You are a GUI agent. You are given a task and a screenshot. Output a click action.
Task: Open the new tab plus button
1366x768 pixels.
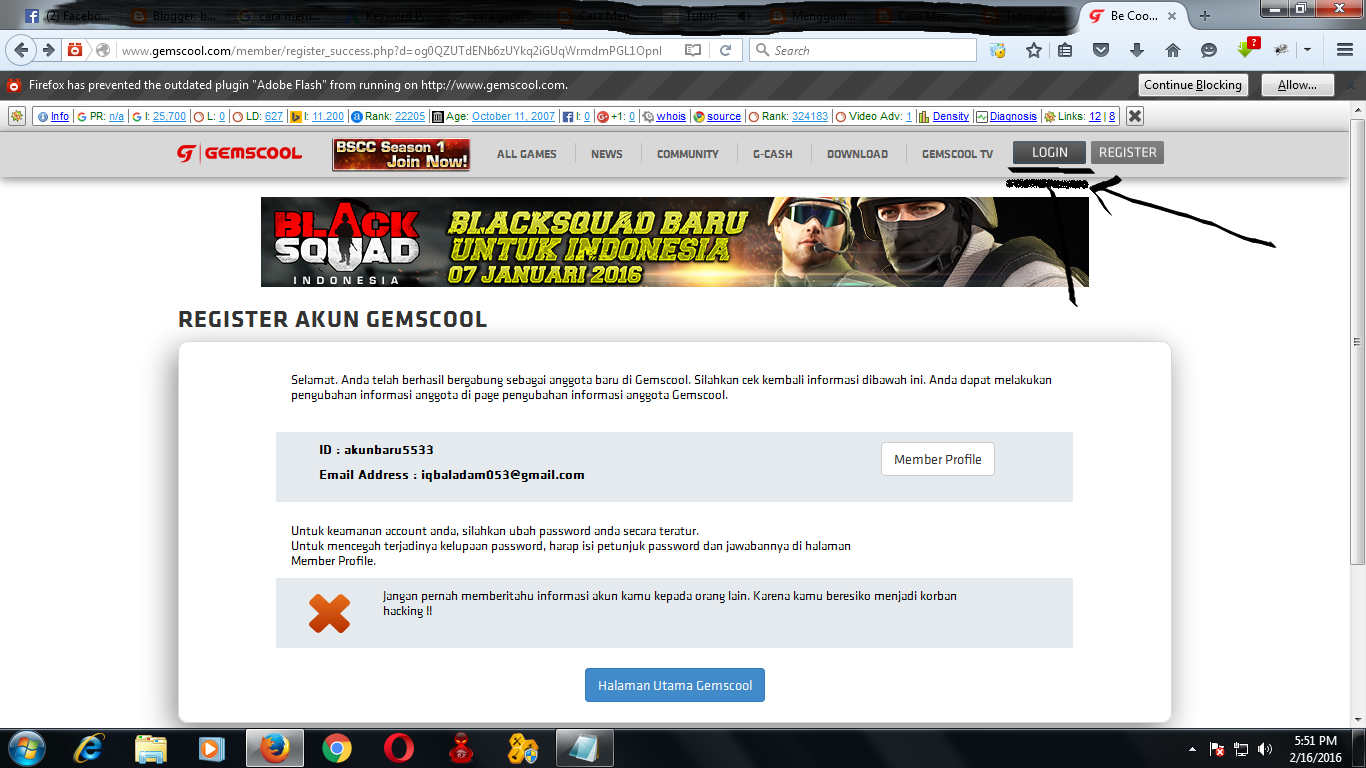pyautogui.click(x=1205, y=16)
